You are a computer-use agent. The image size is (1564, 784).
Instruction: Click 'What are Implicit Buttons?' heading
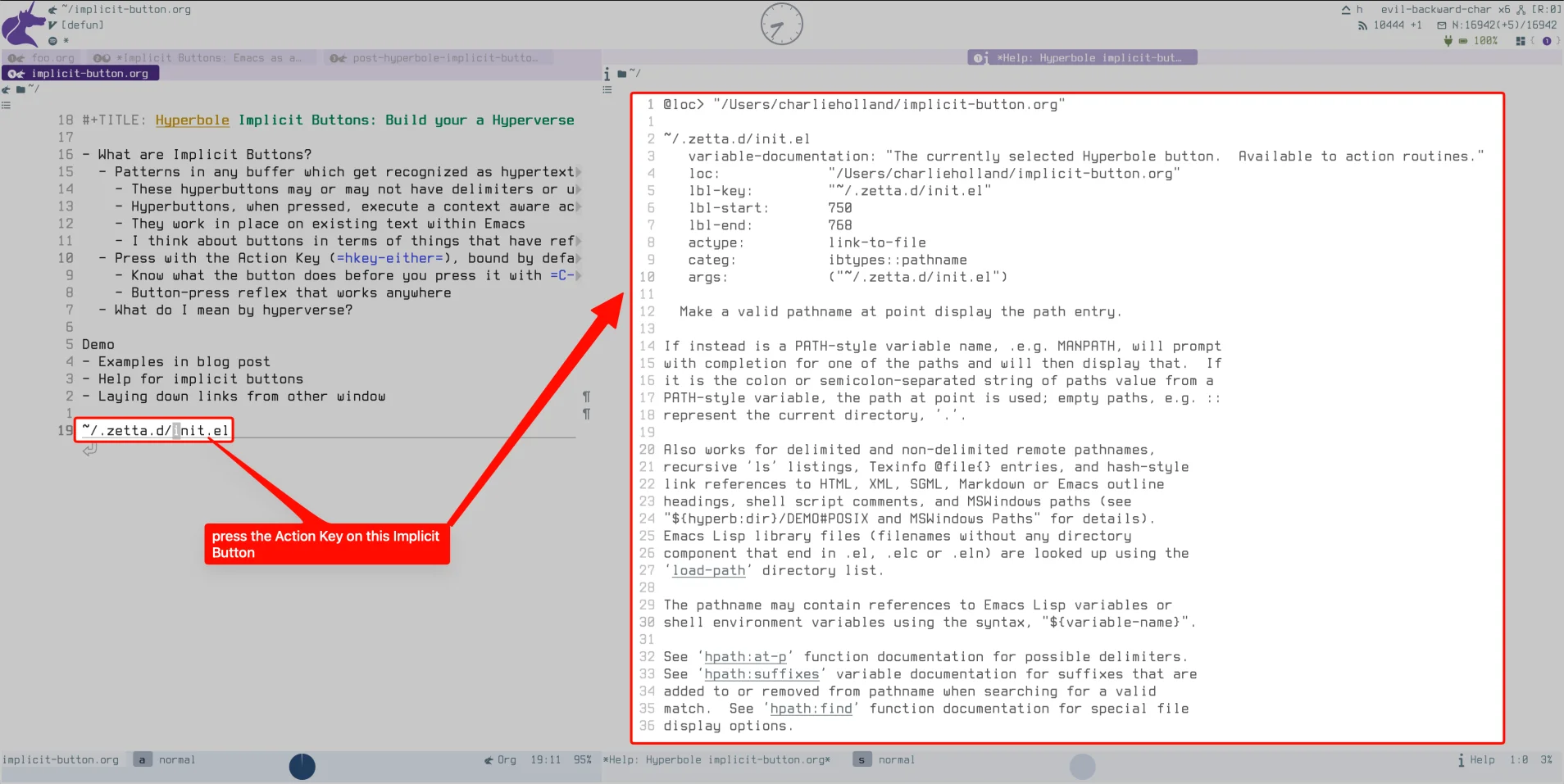click(205, 154)
